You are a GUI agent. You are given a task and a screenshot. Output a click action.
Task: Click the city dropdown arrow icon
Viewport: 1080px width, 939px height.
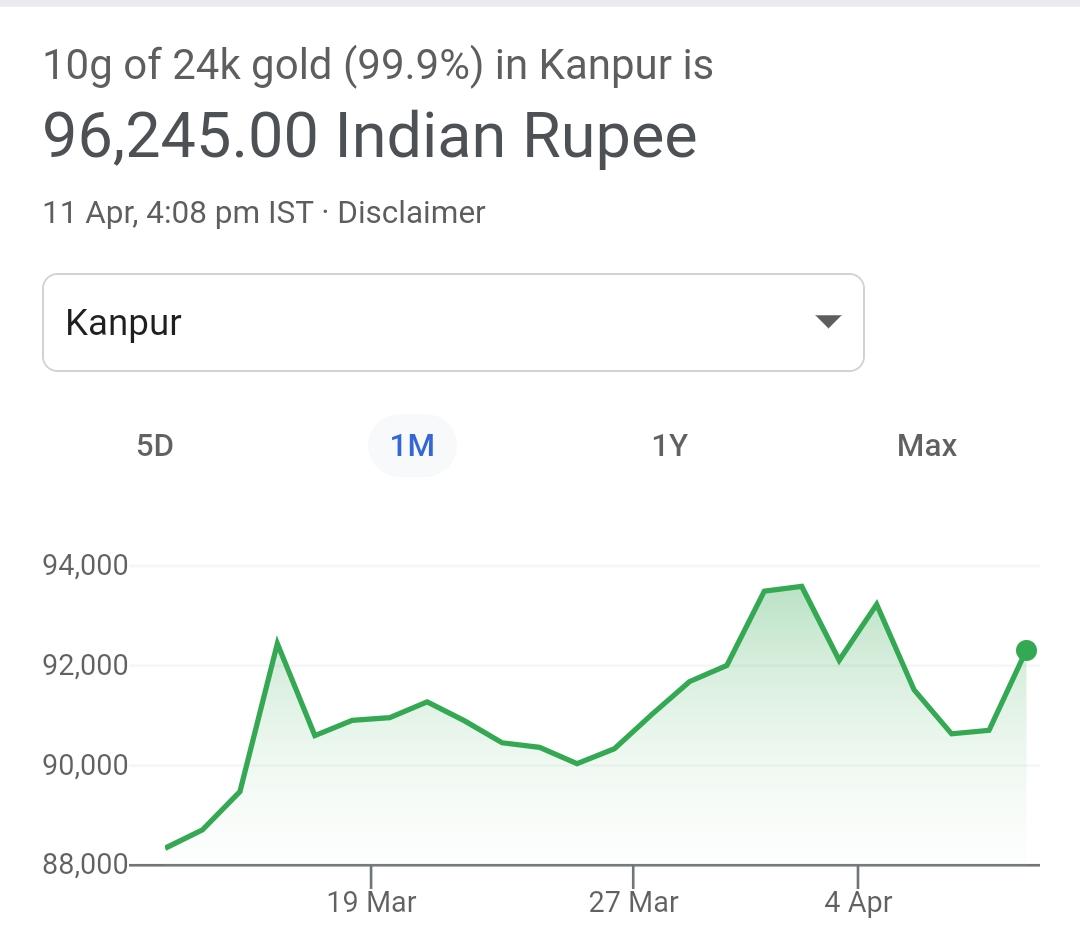tap(827, 322)
